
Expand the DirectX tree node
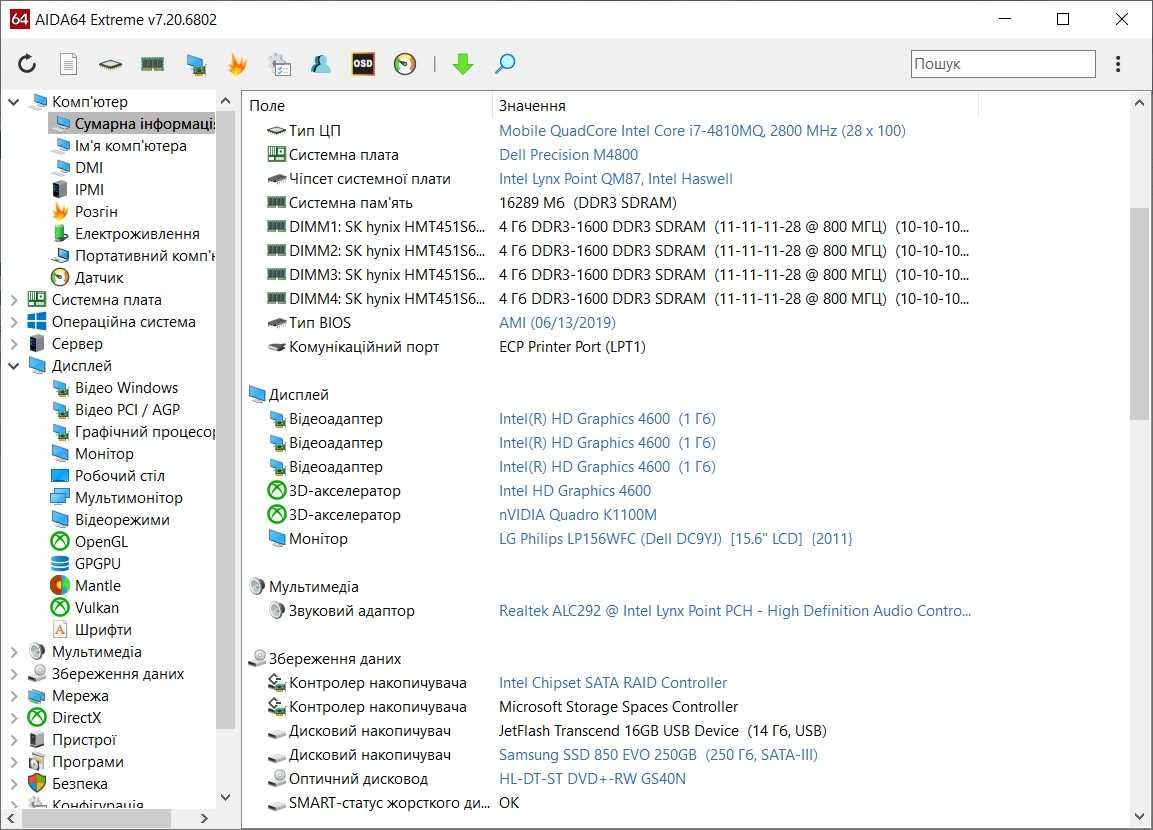click(14, 718)
